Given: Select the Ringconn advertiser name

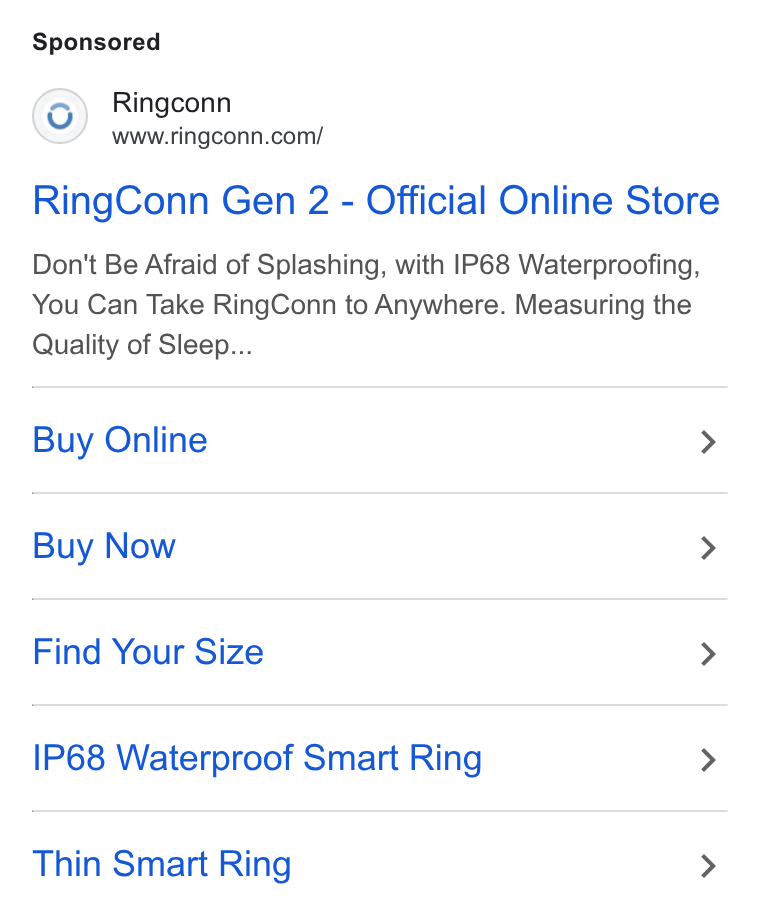Looking at the screenshot, I should [172, 103].
